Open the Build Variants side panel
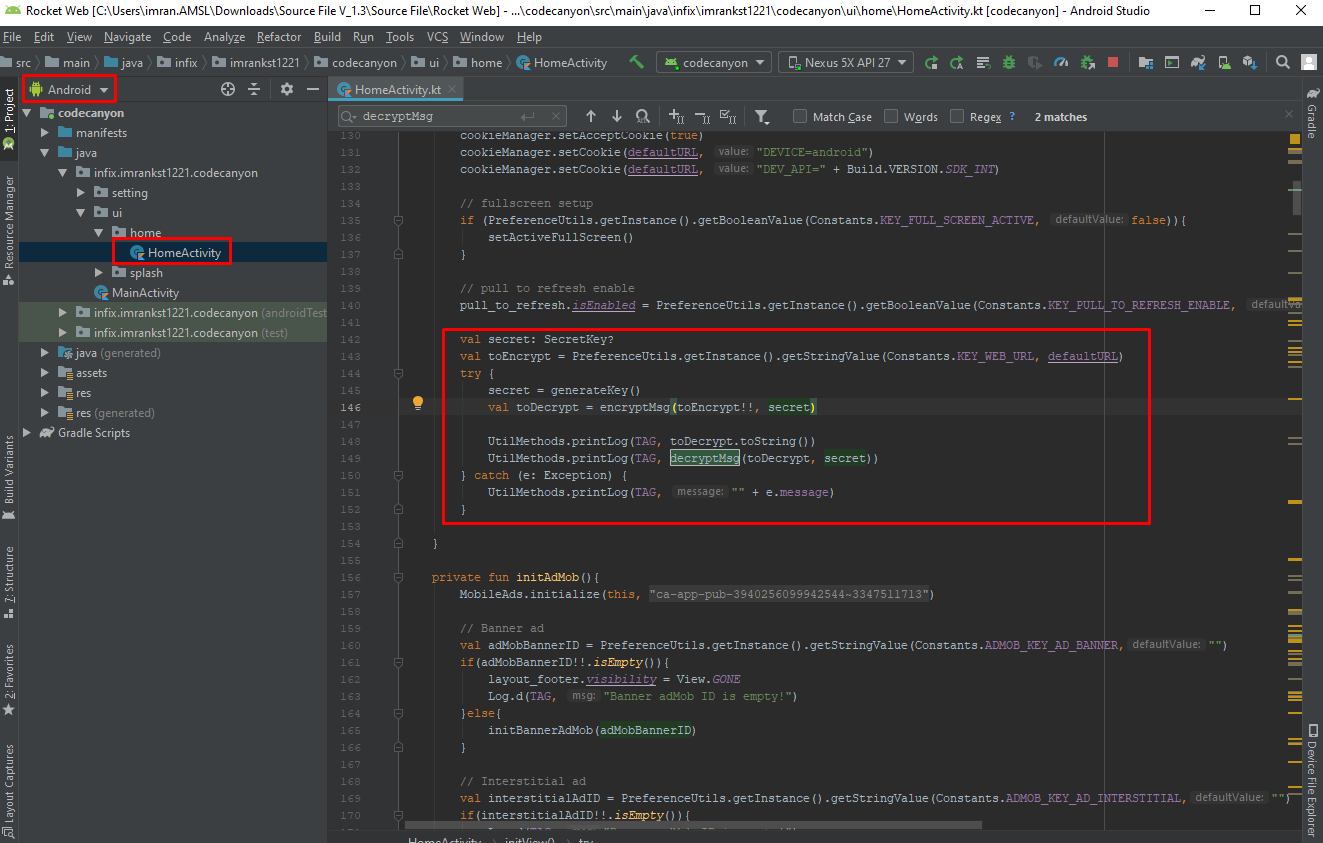 pos(9,470)
